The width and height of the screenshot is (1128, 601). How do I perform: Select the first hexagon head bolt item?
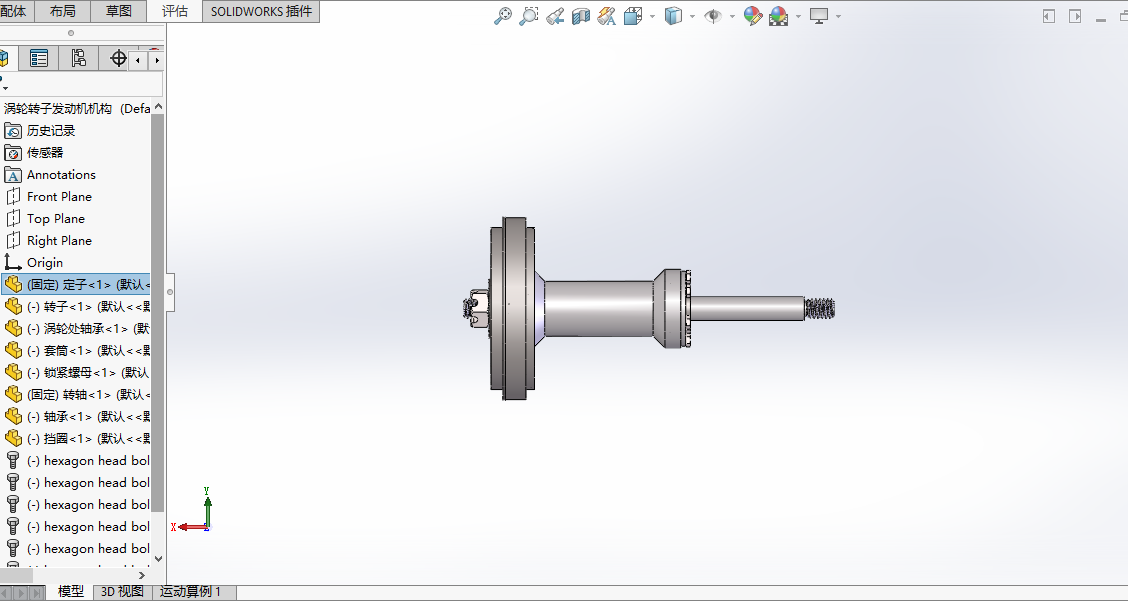pos(76,461)
